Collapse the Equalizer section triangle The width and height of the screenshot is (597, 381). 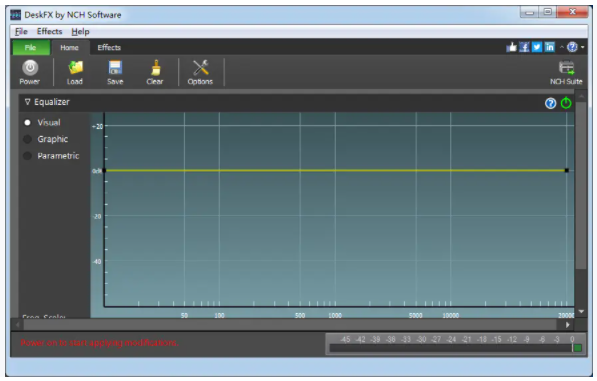coord(27,102)
